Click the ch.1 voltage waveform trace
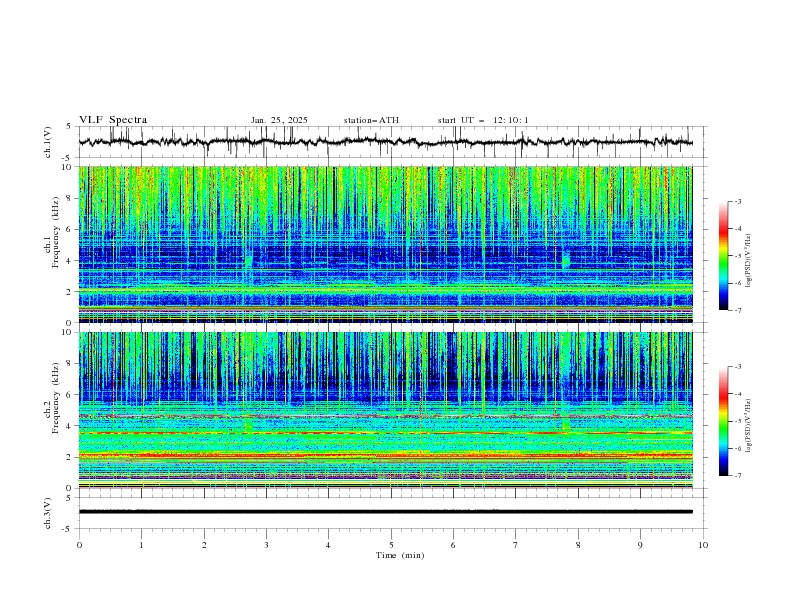The image size is (792, 612). [x=385, y=142]
